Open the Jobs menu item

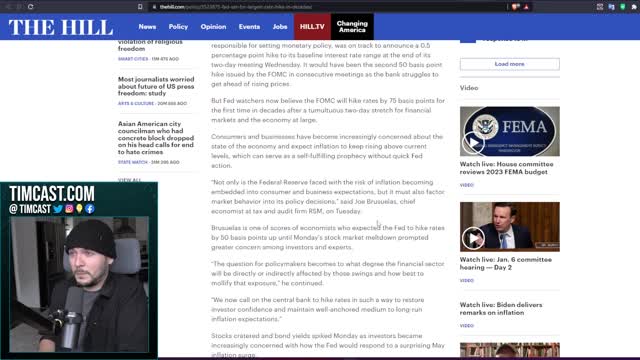click(x=280, y=27)
